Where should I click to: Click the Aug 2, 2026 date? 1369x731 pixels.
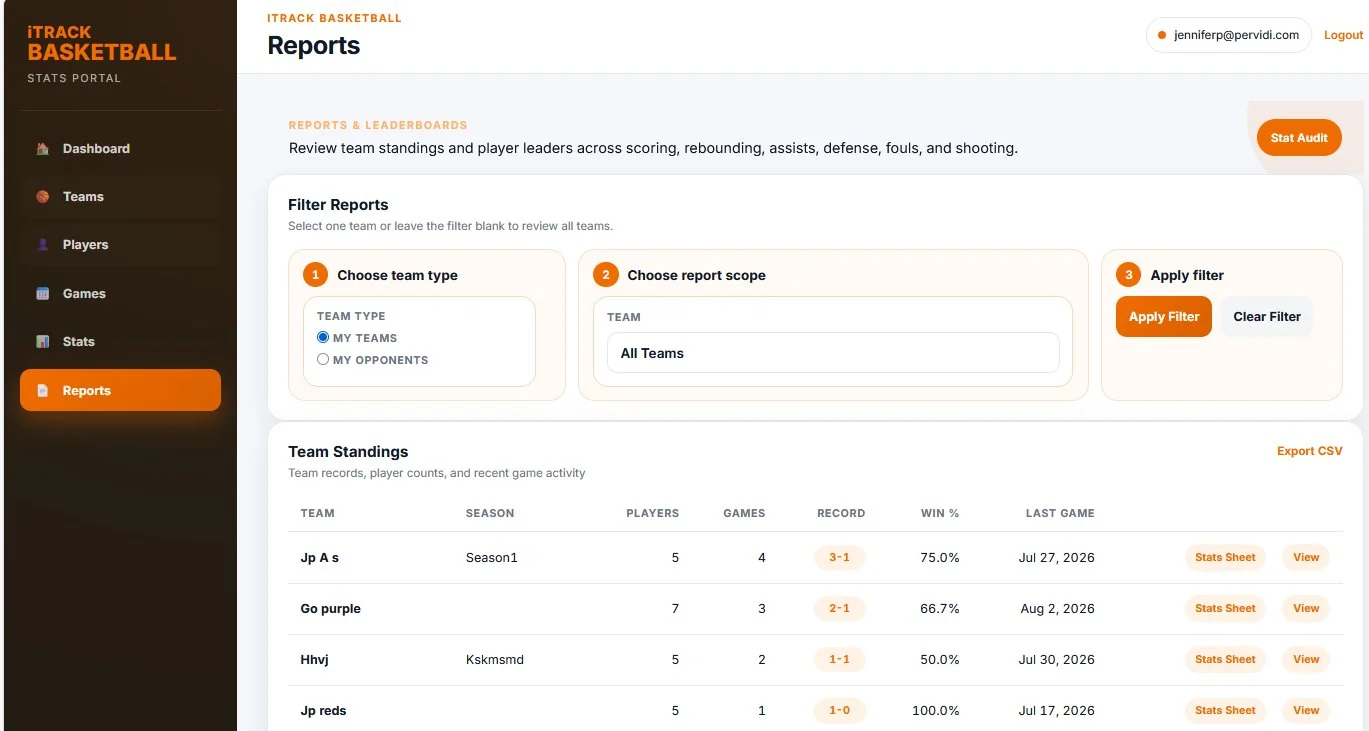[x=1058, y=609]
